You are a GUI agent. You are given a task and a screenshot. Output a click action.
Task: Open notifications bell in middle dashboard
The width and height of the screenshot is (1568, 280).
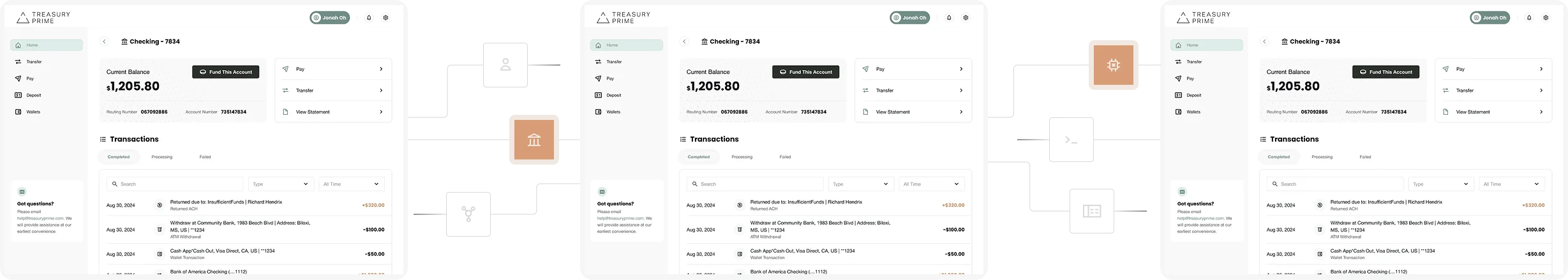[x=949, y=18]
